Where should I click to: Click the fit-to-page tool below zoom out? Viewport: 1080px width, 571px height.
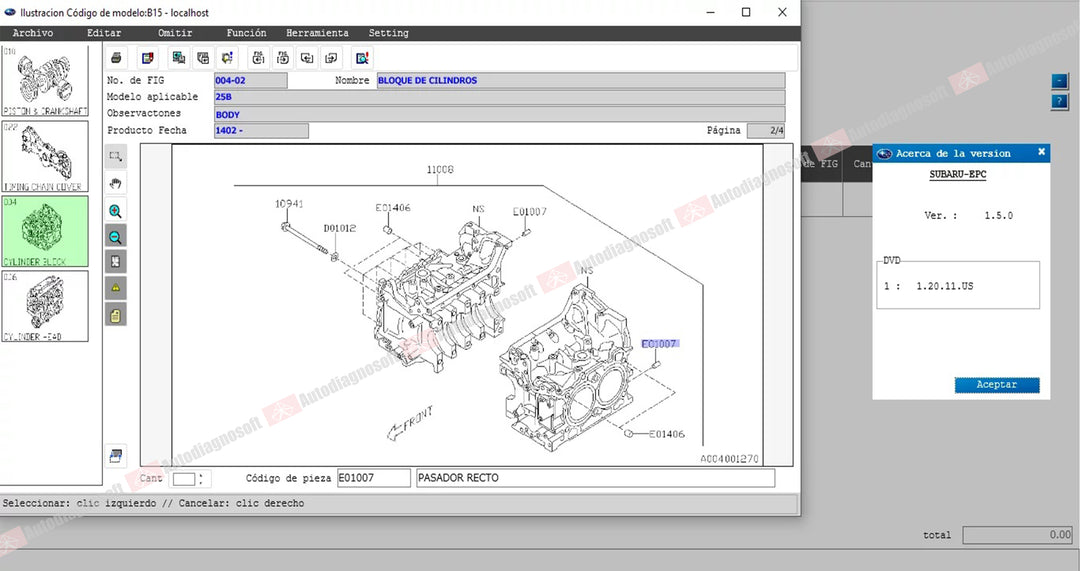(x=116, y=262)
